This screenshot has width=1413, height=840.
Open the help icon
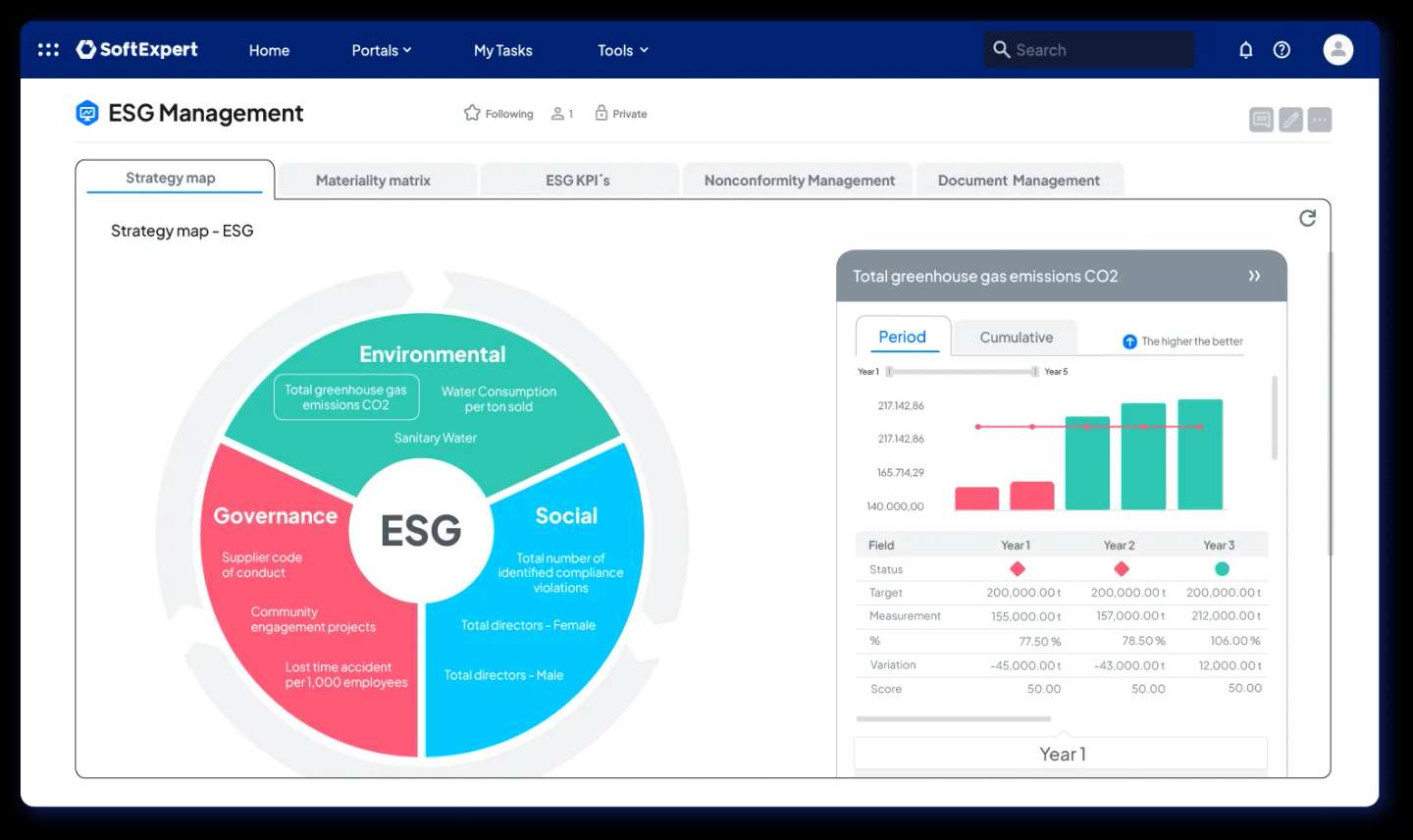click(x=1281, y=49)
